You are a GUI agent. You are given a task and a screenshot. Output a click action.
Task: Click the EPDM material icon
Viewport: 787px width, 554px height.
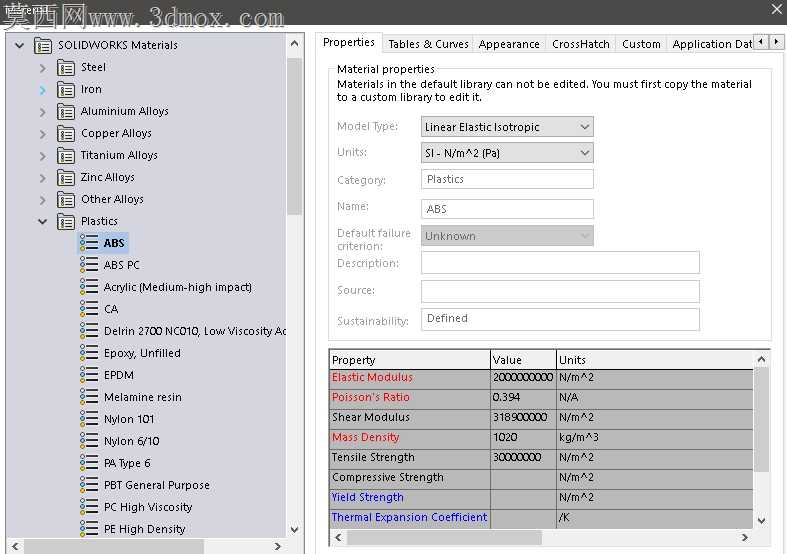tap(89, 375)
